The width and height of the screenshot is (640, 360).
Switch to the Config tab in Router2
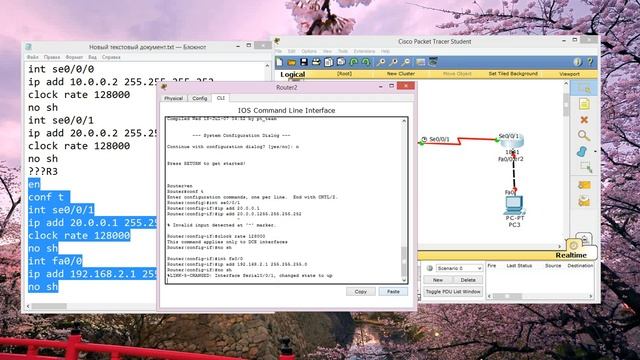pos(200,98)
